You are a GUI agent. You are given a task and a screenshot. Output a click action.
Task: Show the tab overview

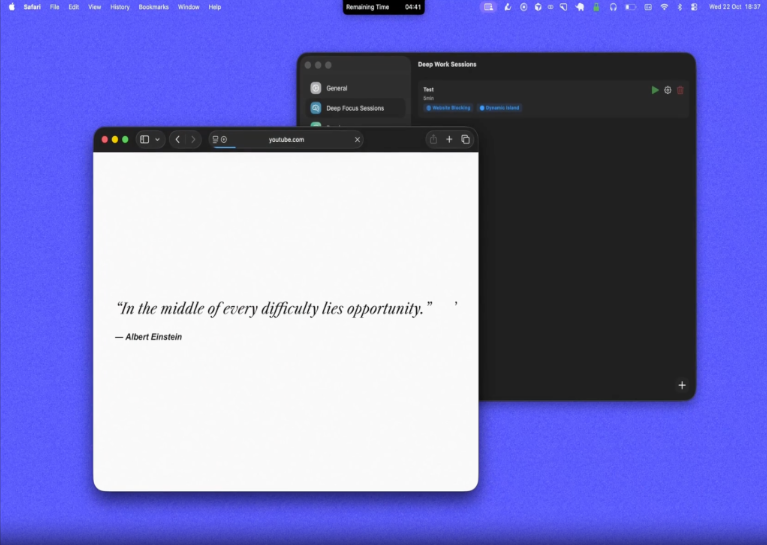pyautogui.click(x=465, y=140)
